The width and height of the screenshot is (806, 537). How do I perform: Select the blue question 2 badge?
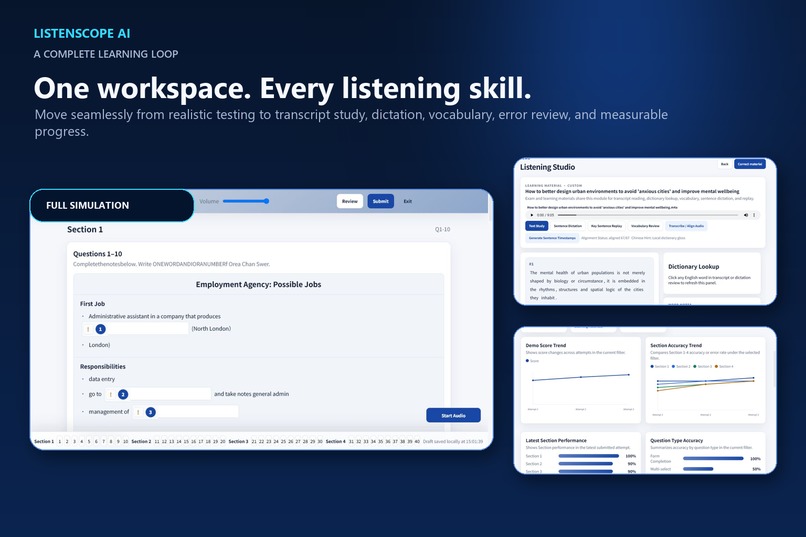click(123, 394)
